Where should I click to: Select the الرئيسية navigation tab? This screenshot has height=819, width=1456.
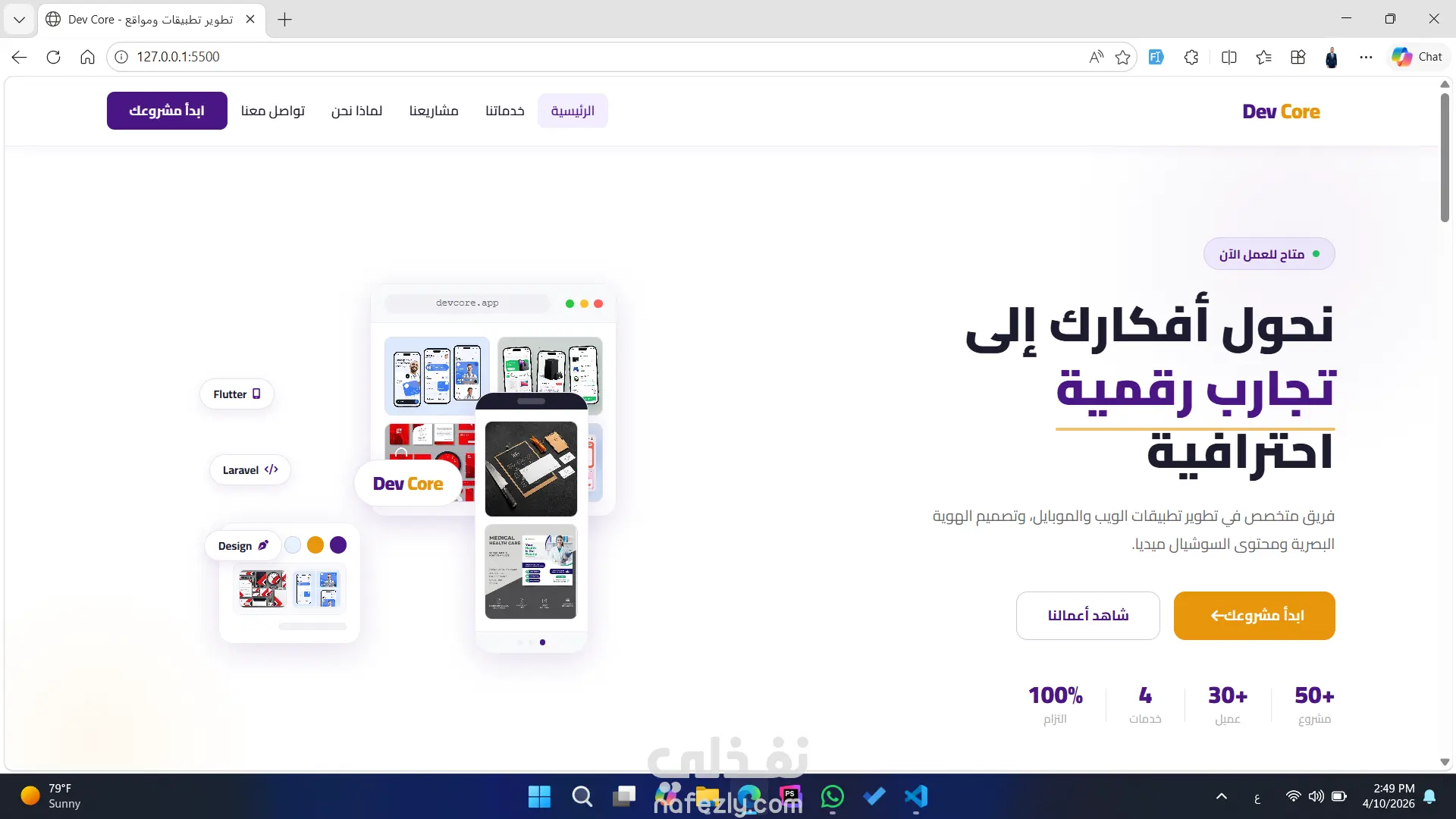coord(573,111)
